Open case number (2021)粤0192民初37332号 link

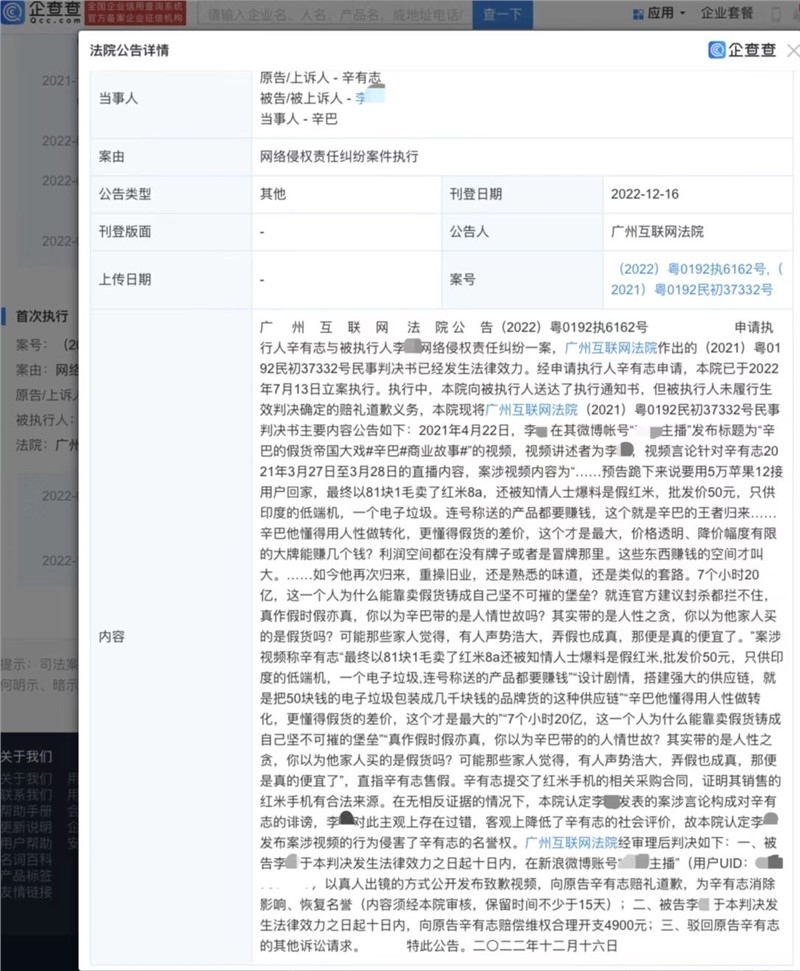pyautogui.click(x=698, y=290)
